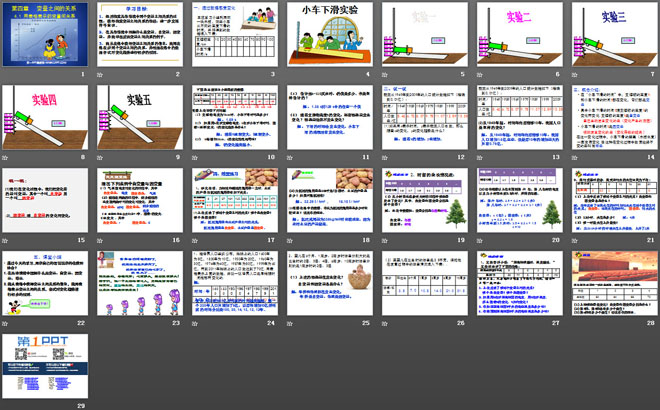Select slide 22 Mickey Mouse summary thumbnail
The width and height of the screenshot is (660, 410).
pyautogui.click(x=45, y=283)
